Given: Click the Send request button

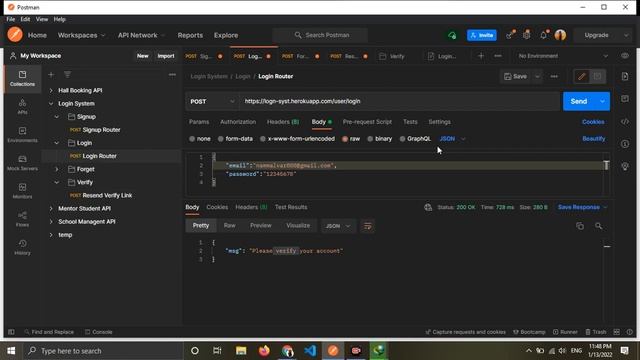Looking at the screenshot, I should coord(579,101).
